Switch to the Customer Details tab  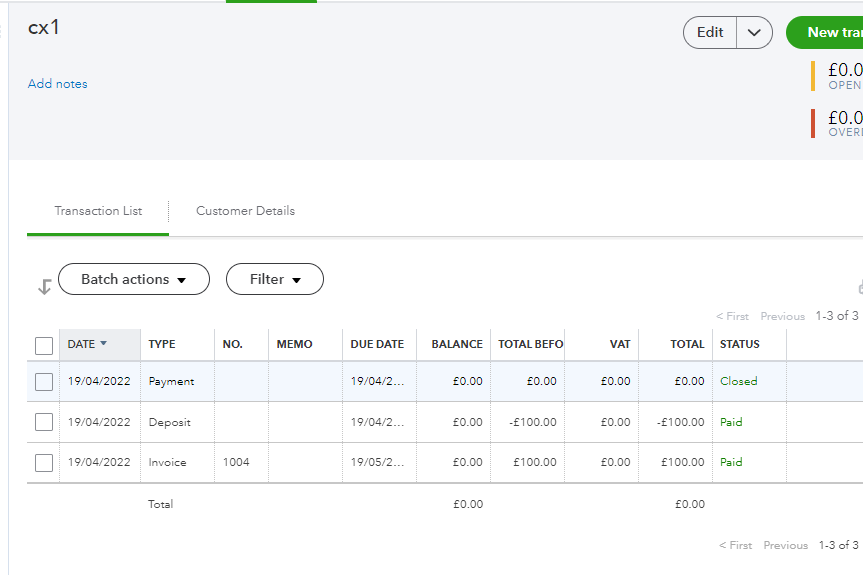tap(245, 211)
